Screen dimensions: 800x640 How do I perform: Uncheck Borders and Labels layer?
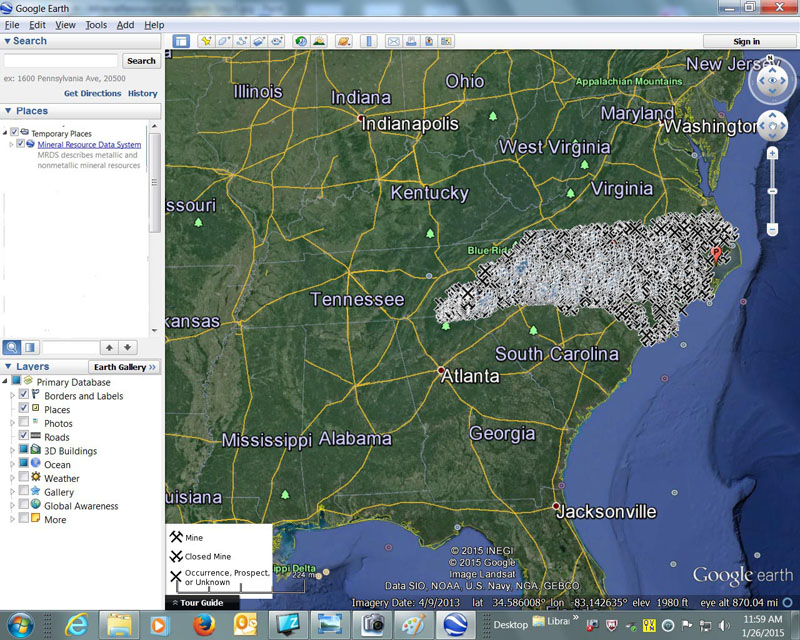pyautogui.click(x=23, y=394)
